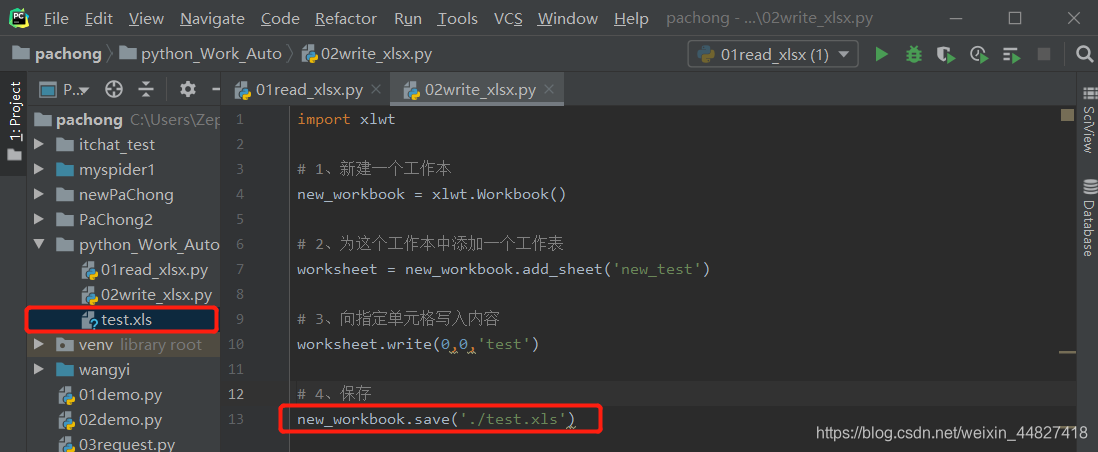Open the Refactor menu

[347, 19]
